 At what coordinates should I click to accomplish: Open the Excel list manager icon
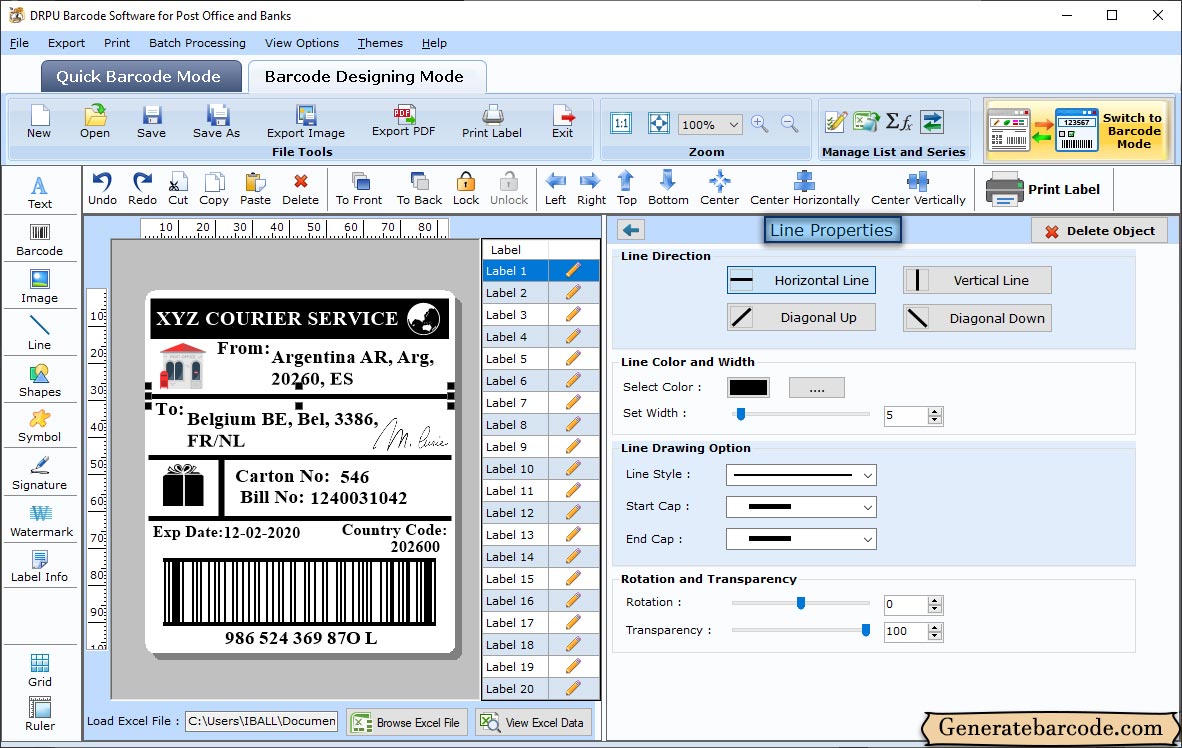(866, 121)
